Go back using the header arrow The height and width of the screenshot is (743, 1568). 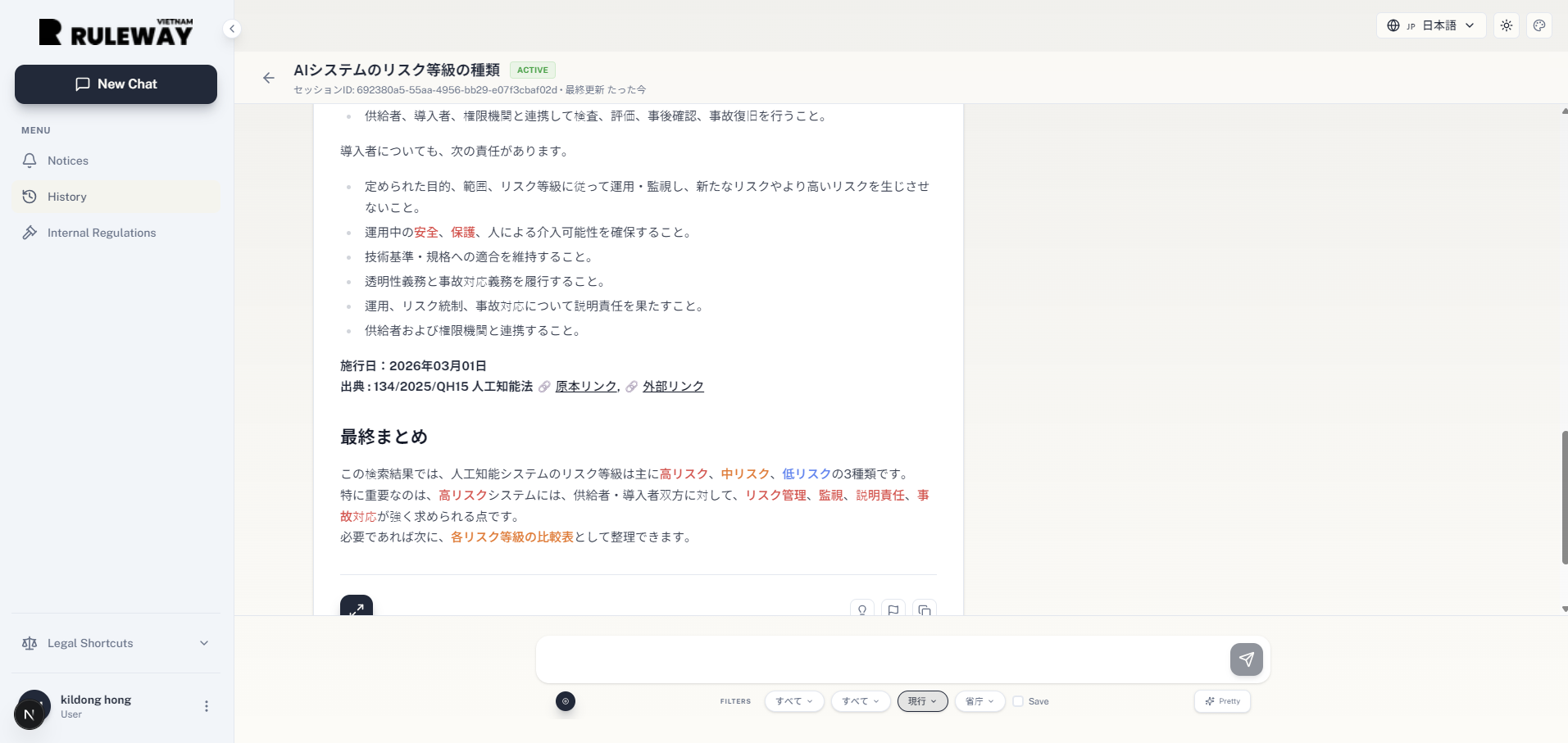point(269,78)
